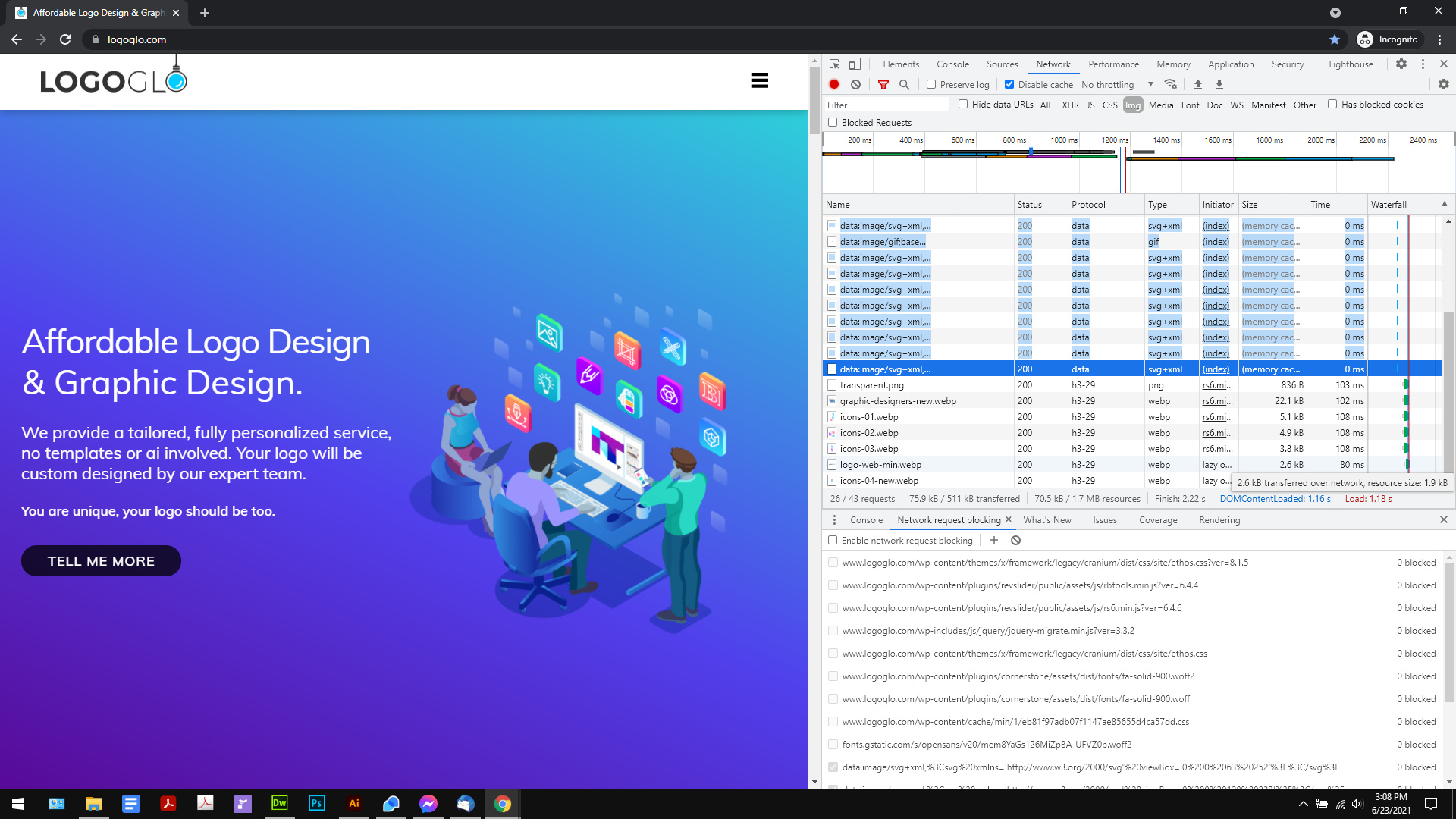
Task: Clear the network log
Action: click(x=855, y=85)
